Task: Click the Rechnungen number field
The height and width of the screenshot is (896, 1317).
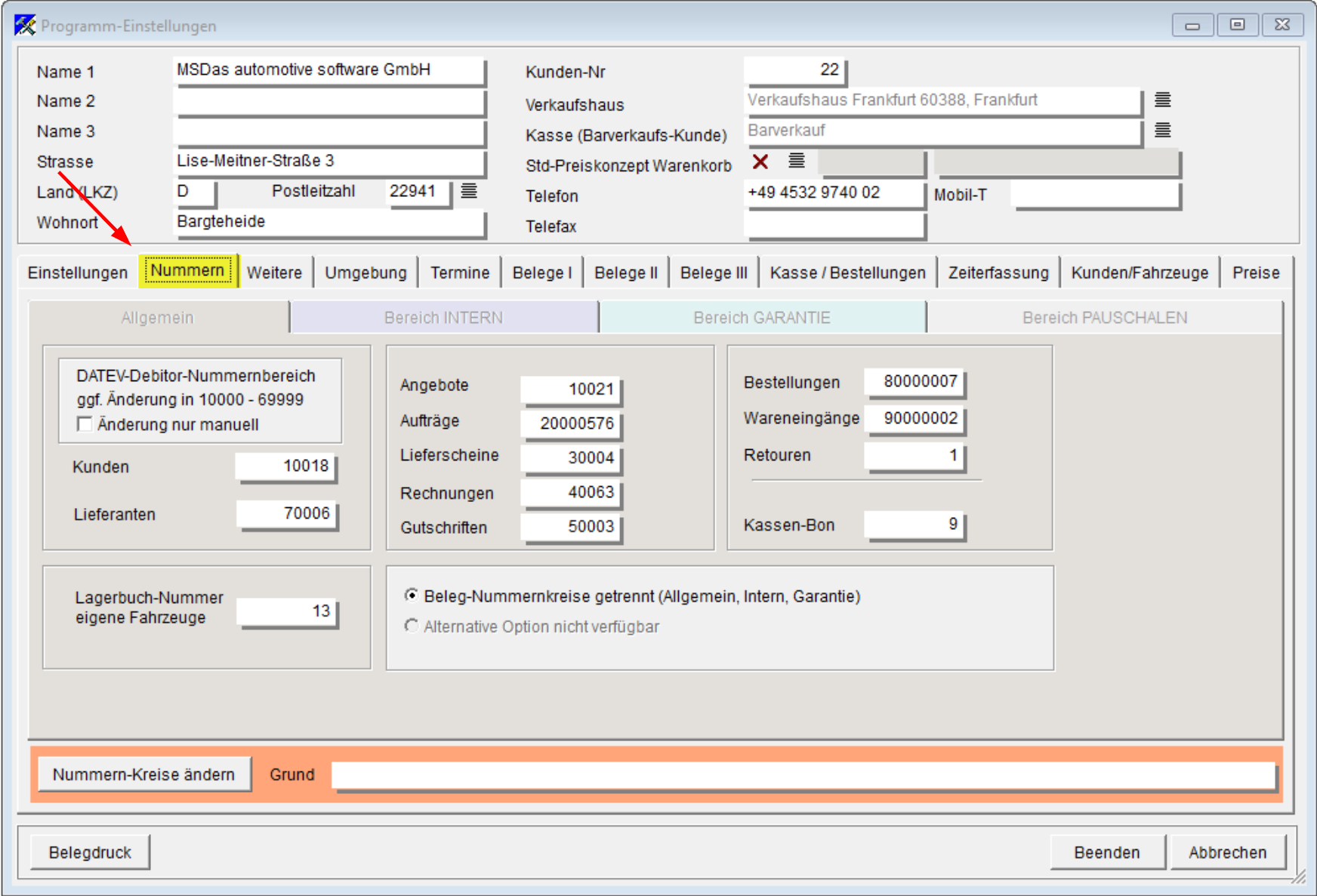Action: [x=571, y=493]
